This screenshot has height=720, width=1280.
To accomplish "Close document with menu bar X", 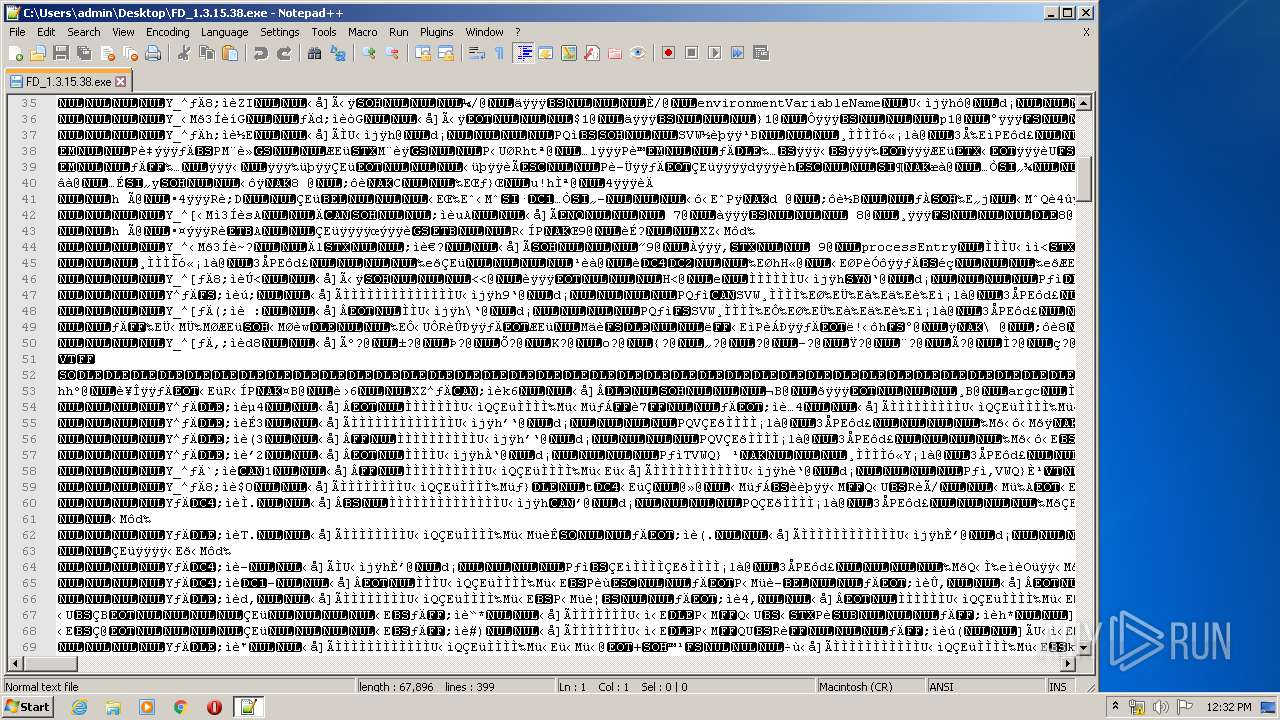I will [x=1086, y=32].
